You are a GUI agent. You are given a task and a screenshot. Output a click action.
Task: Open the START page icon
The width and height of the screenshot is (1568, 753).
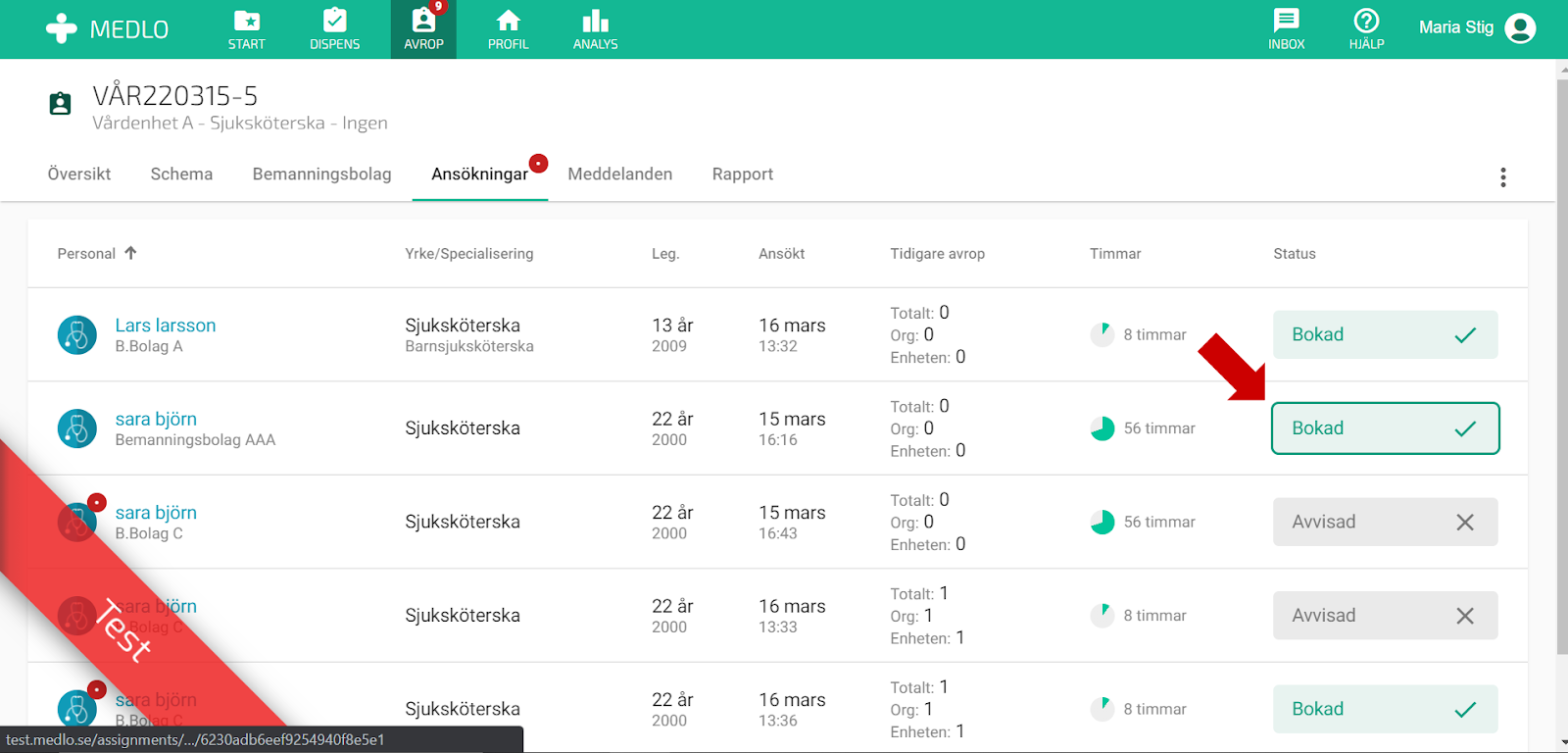(x=246, y=21)
